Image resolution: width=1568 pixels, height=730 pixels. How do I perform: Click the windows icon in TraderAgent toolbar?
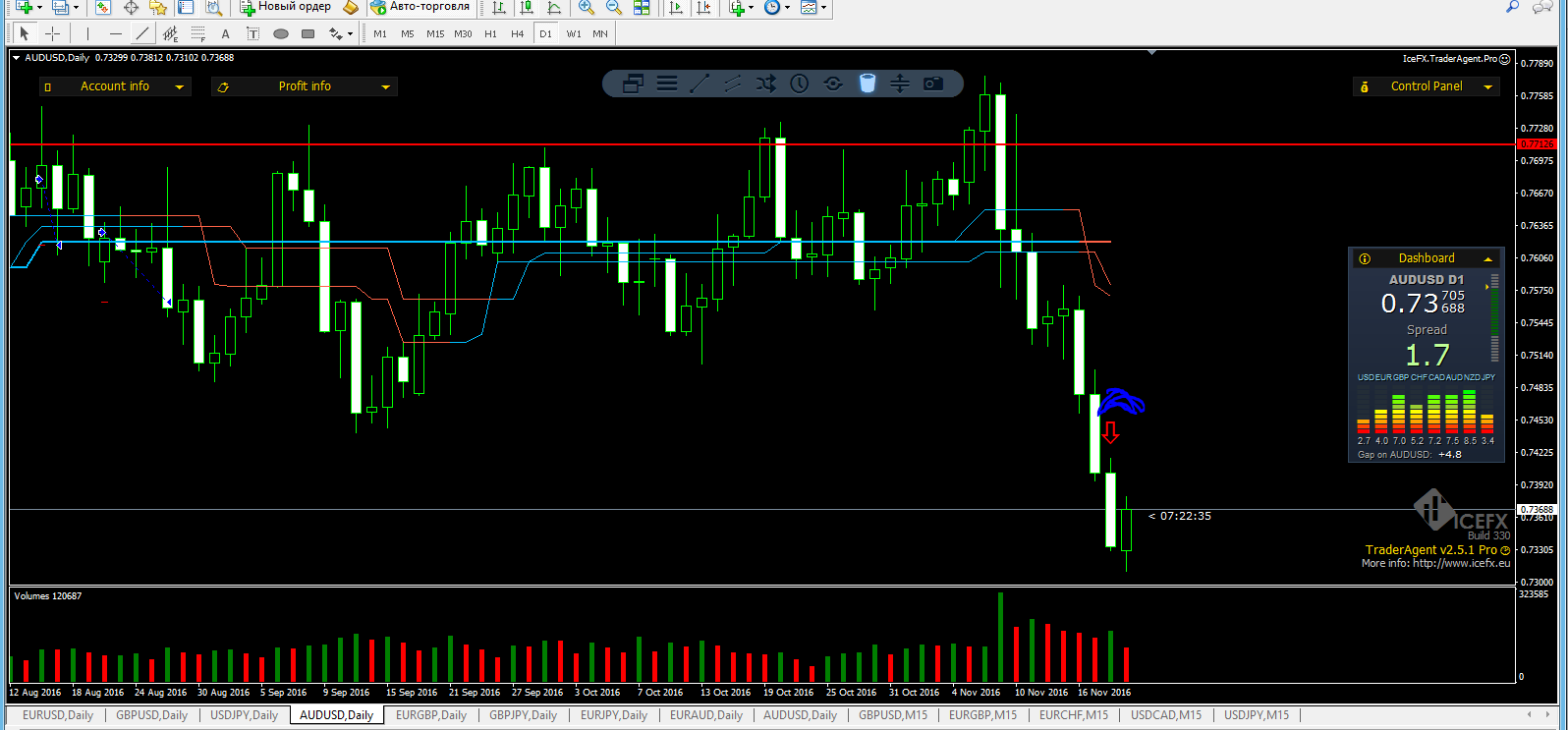(633, 84)
